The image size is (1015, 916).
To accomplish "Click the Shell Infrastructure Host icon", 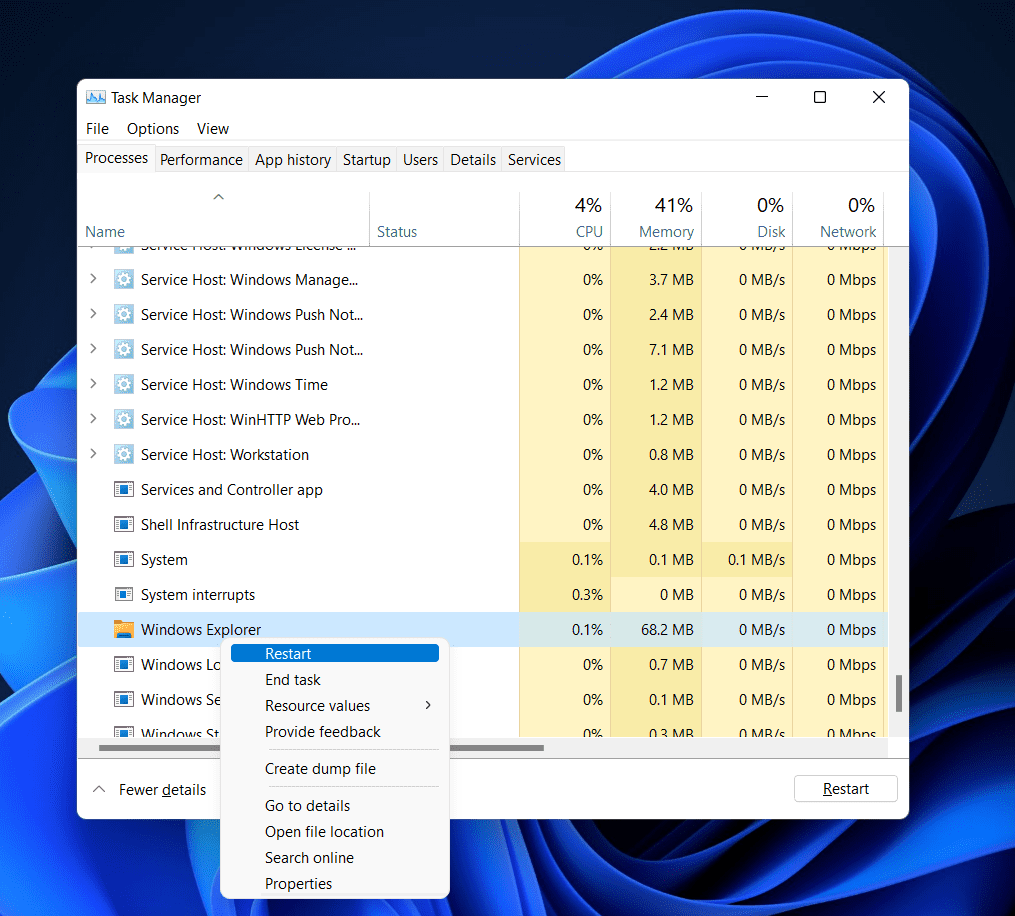I will tap(124, 524).
